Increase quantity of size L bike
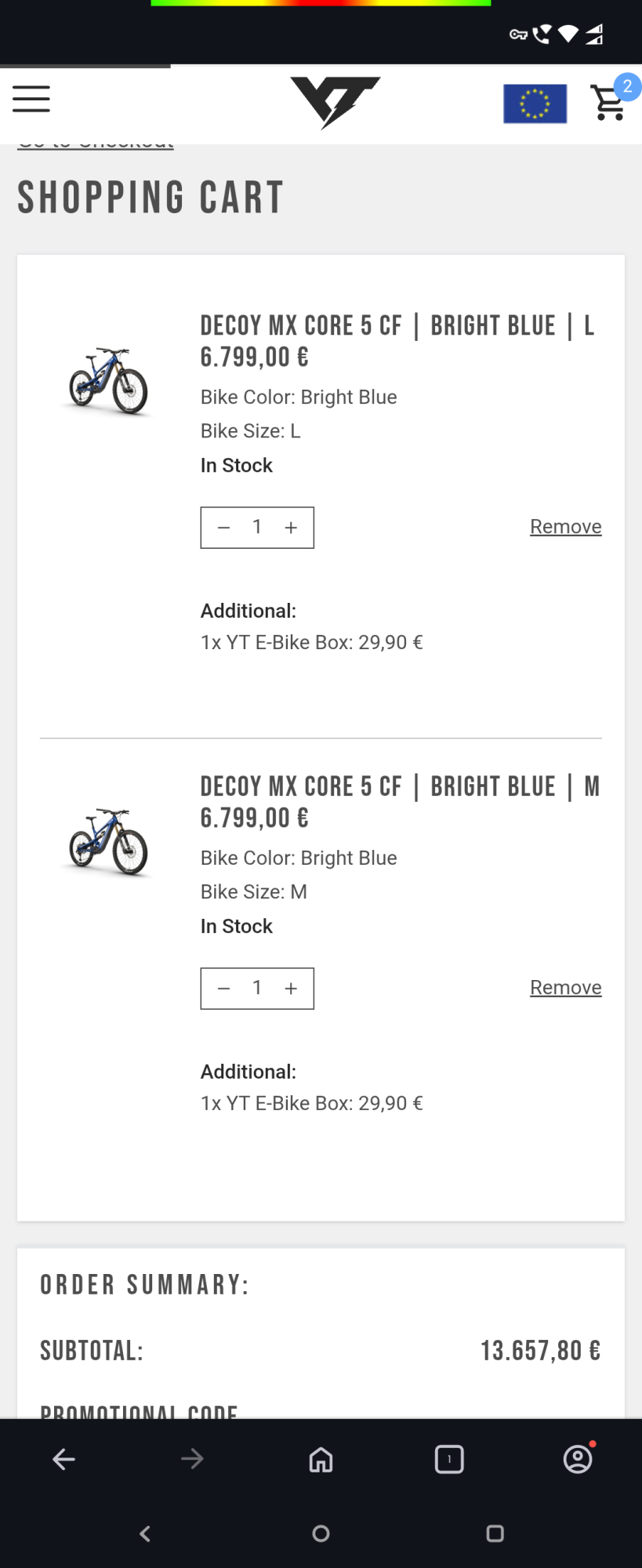The width and height of the screenshot is (642, 1568). coord(291,528)
